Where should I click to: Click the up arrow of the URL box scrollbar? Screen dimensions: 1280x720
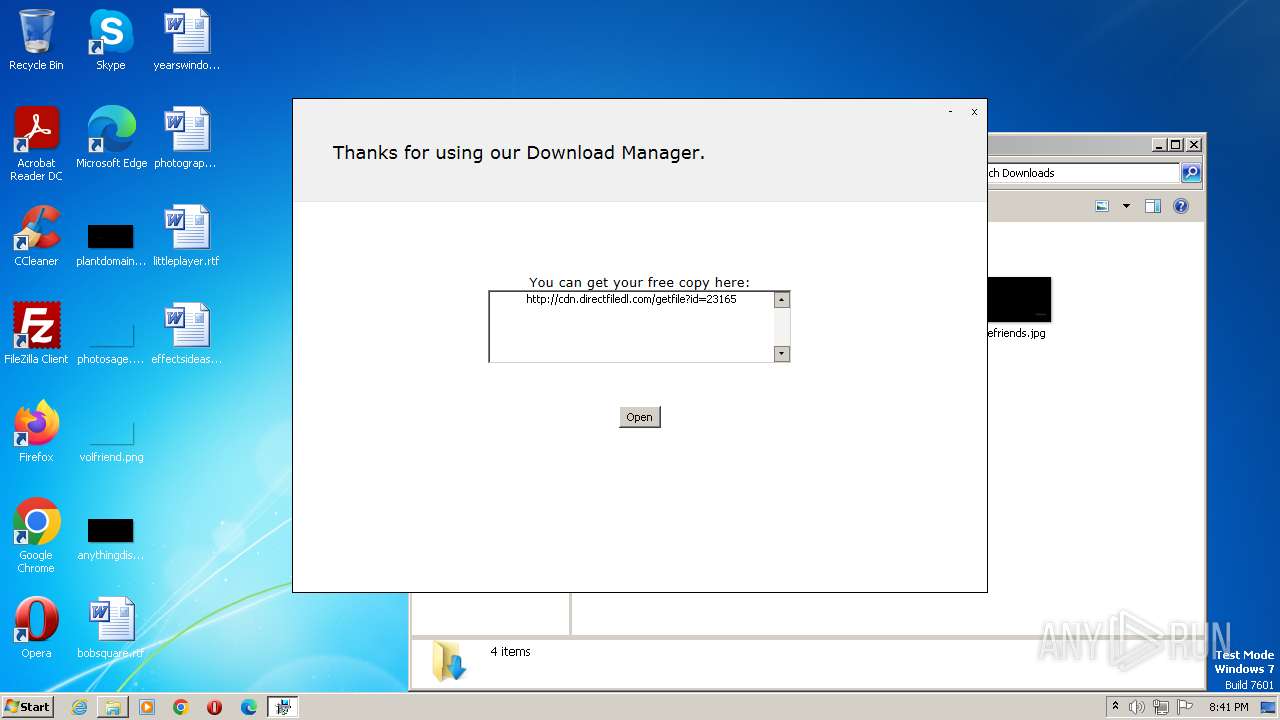(782, 300)
